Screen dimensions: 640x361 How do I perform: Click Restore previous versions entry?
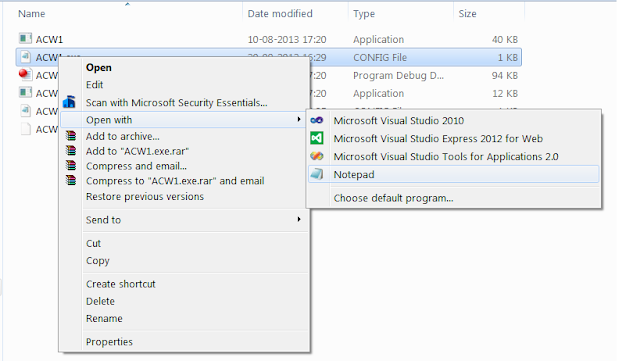pos(145,196)
